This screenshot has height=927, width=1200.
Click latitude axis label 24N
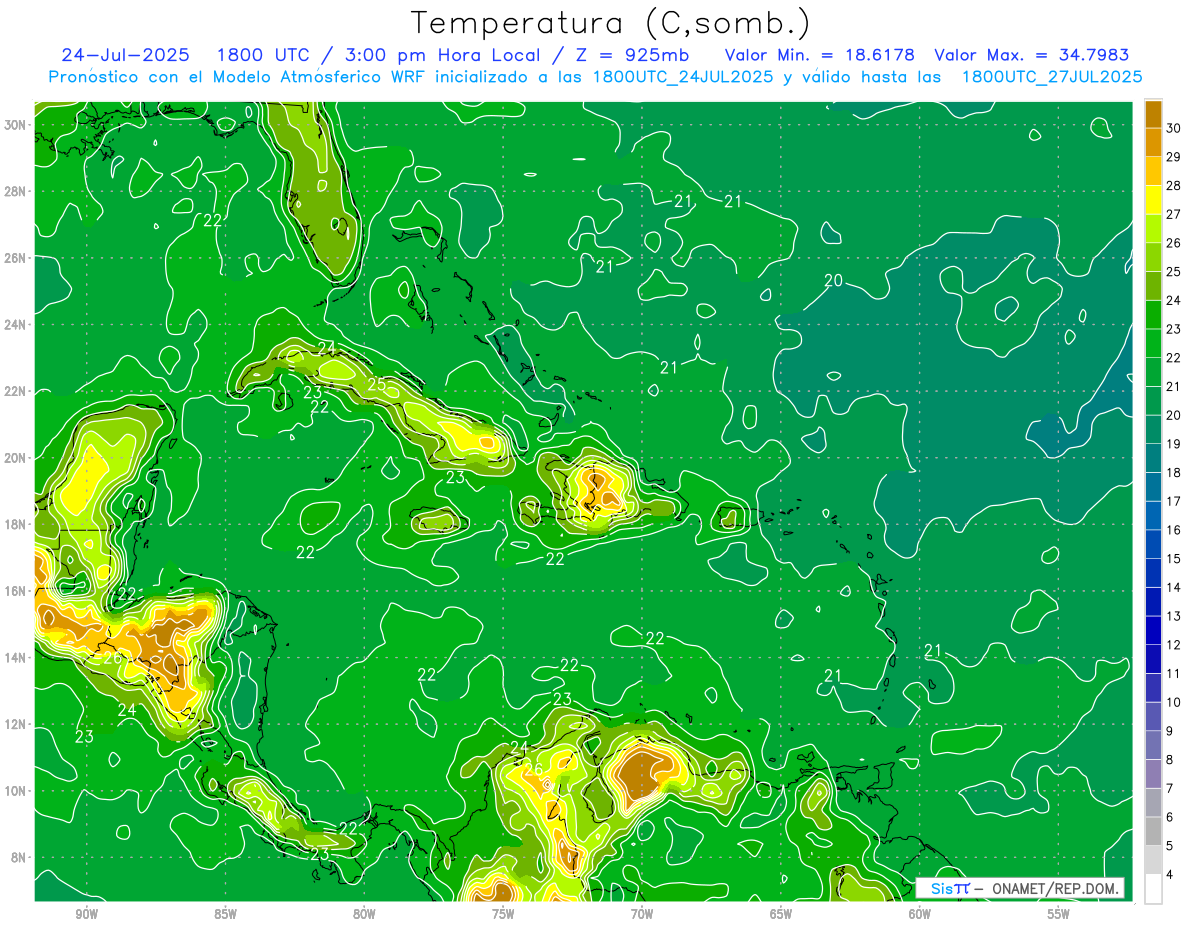pos(15,325)
